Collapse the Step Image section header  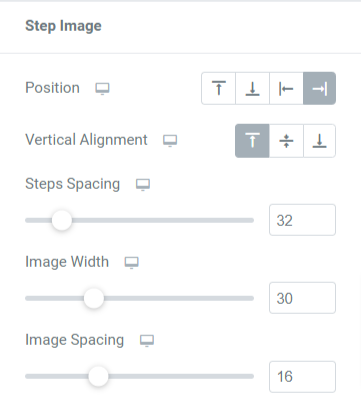coord(180,26)
